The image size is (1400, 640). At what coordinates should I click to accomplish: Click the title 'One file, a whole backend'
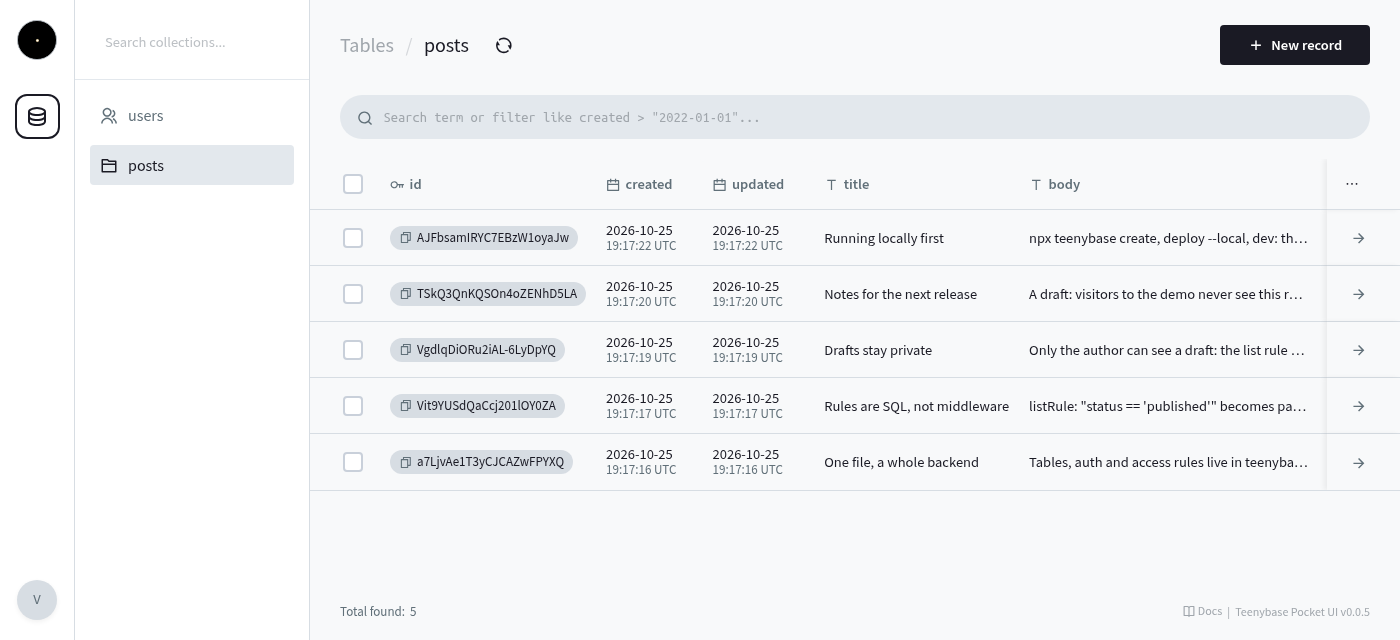pyautogui.click(x=902, y=462)
